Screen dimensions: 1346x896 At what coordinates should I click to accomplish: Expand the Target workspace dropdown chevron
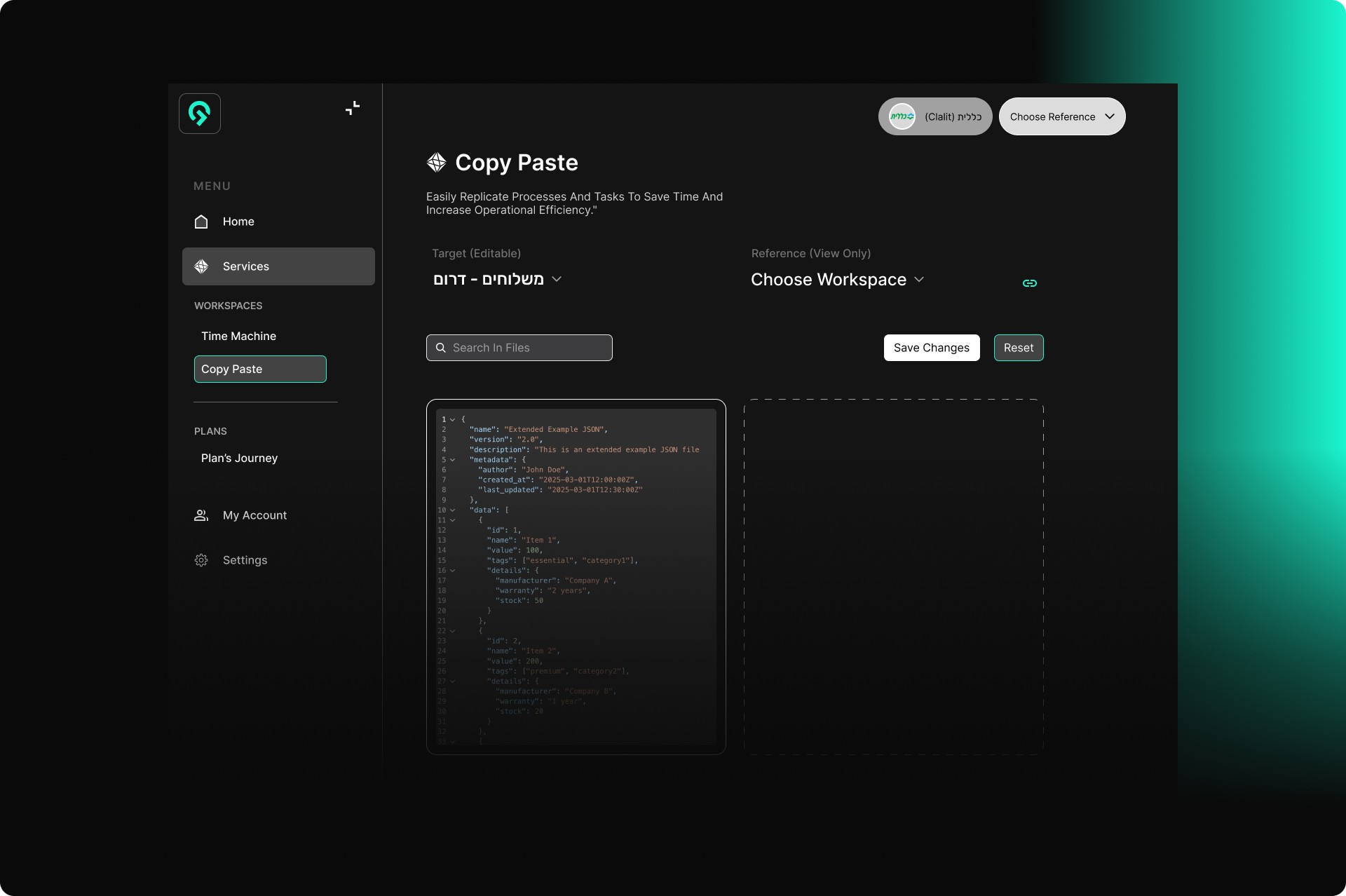click(x=557, y=279)
